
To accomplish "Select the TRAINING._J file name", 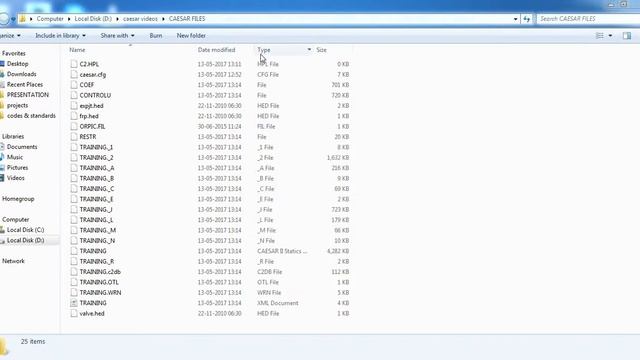I will (96, 209).
